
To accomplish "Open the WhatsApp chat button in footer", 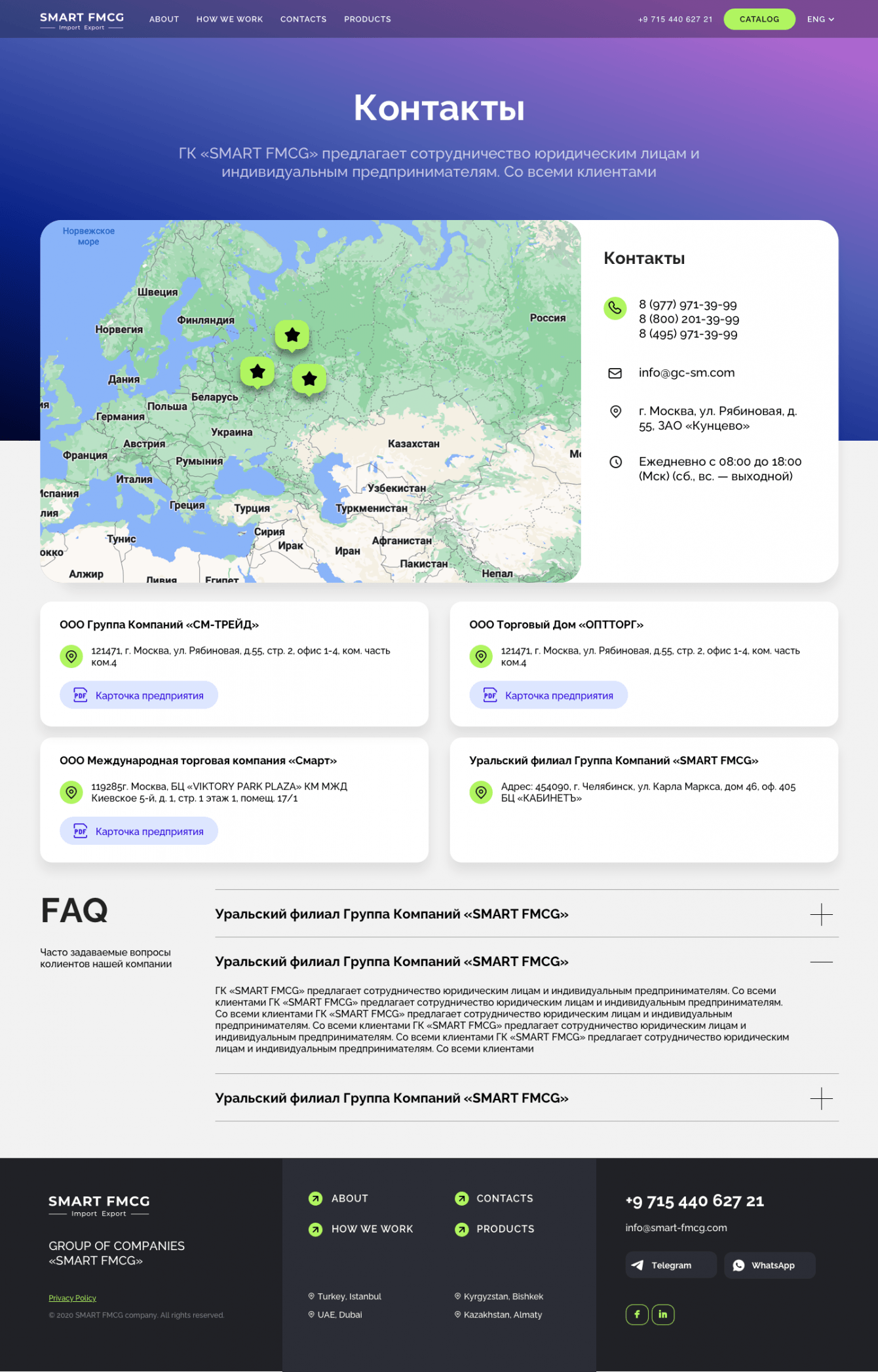I will pos(770,1265).
